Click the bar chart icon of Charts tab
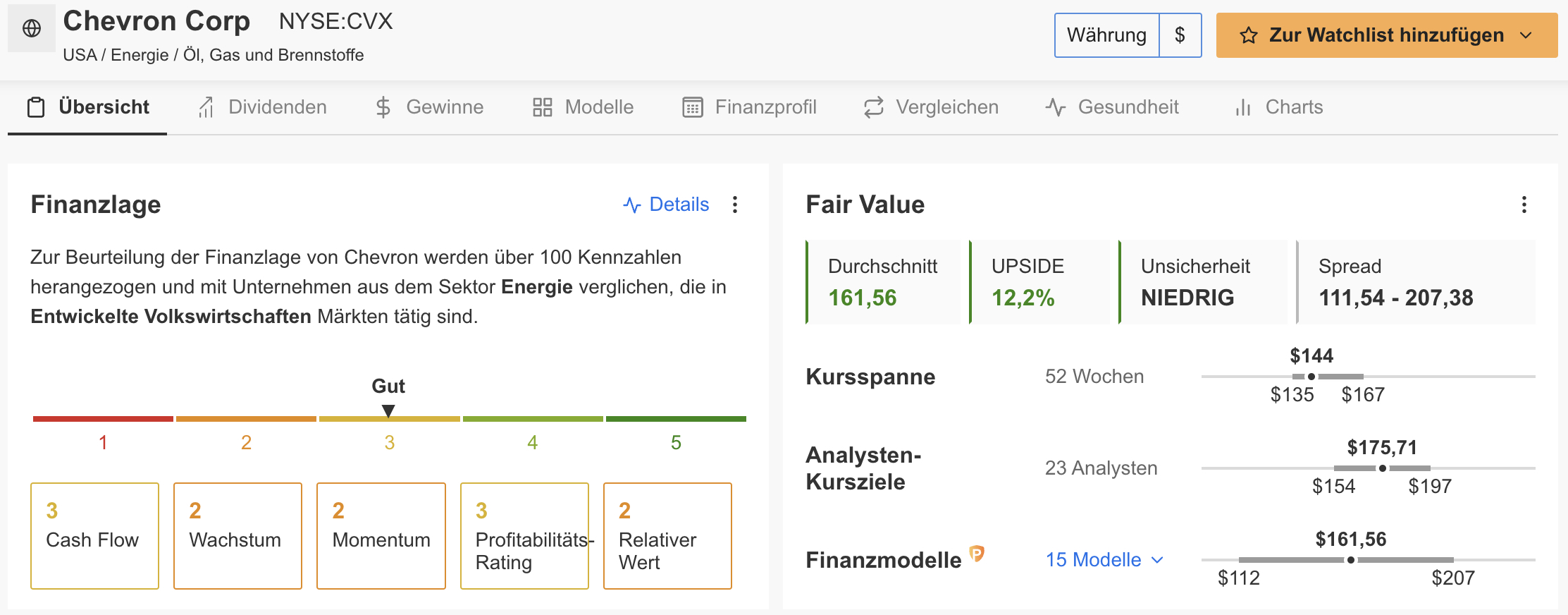The width and height of the screenshot is (1568, 615). (1243, 107)
